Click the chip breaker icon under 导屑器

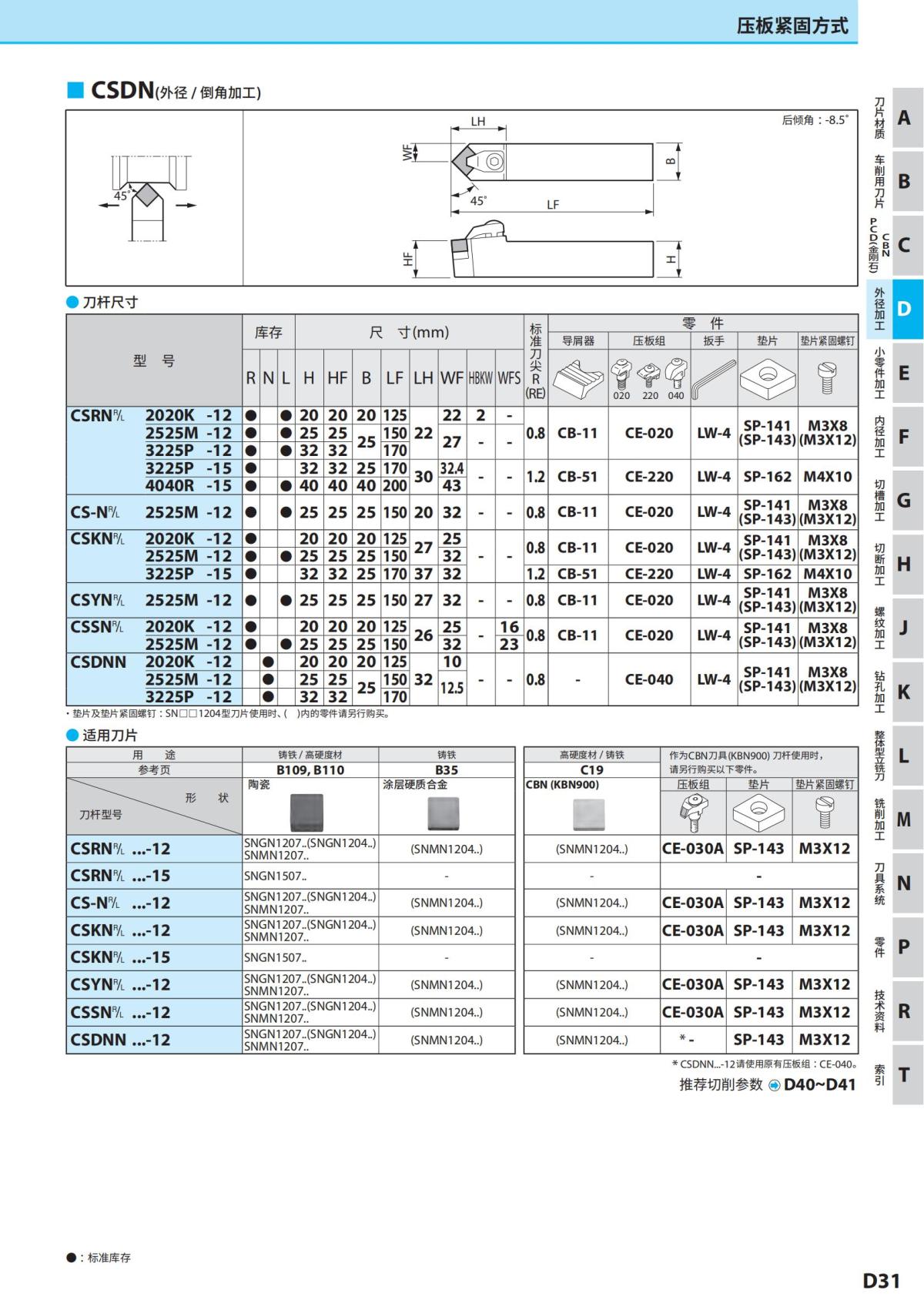click(x=577, y=377)
